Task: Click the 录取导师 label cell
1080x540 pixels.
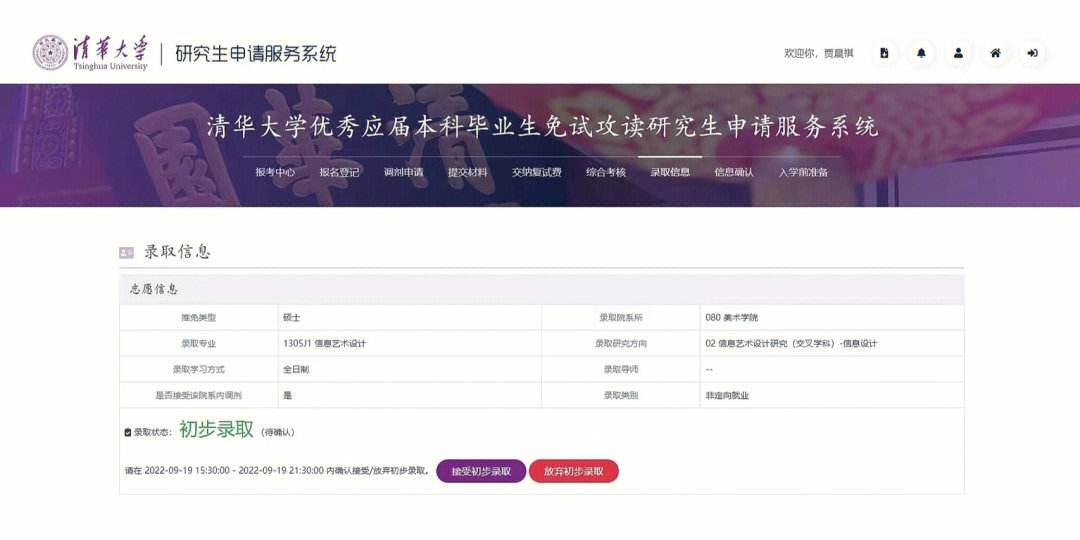Action: pos(621,369)
